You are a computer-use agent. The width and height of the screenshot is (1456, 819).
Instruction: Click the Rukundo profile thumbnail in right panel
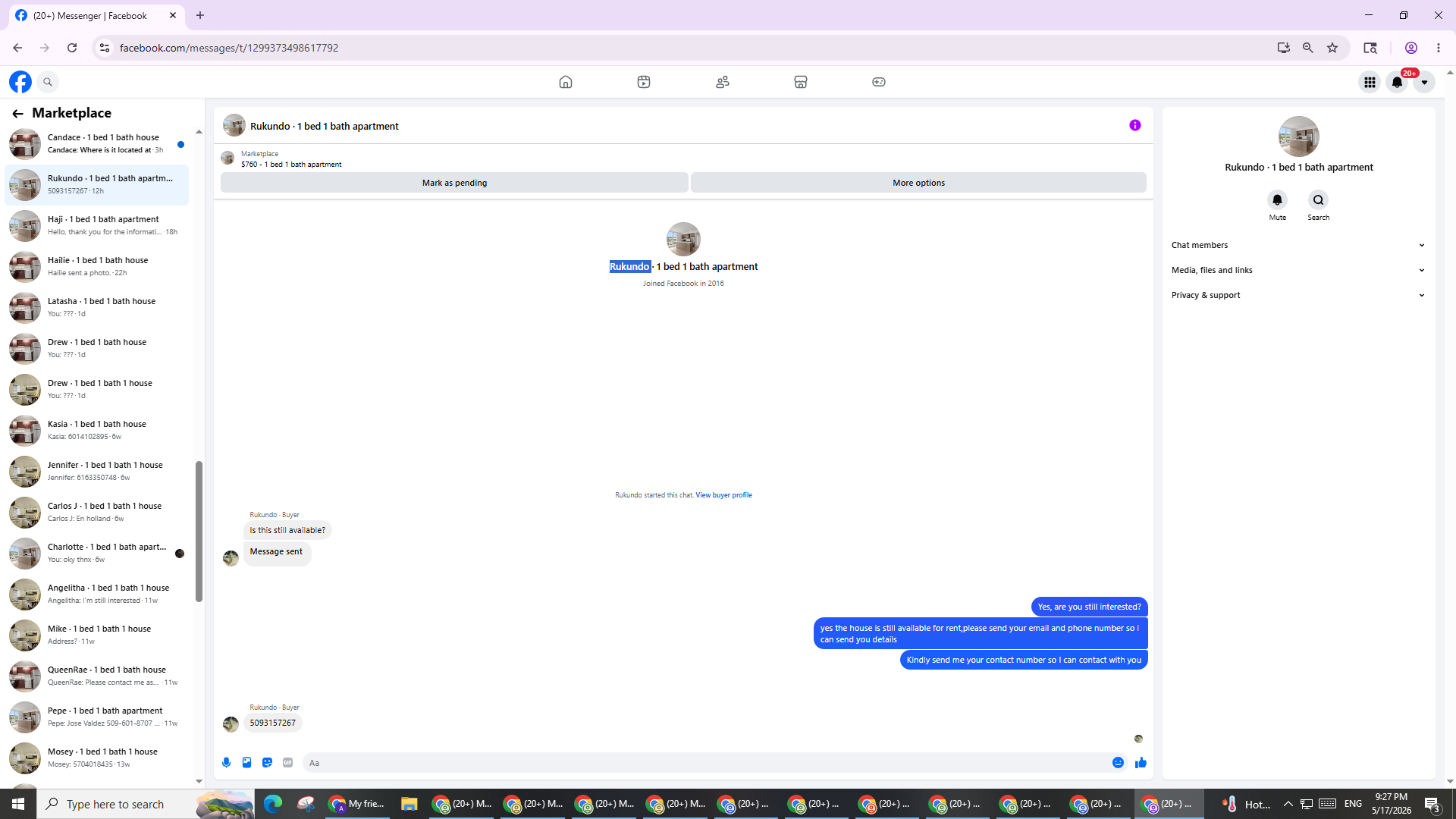pos(1298,136)
